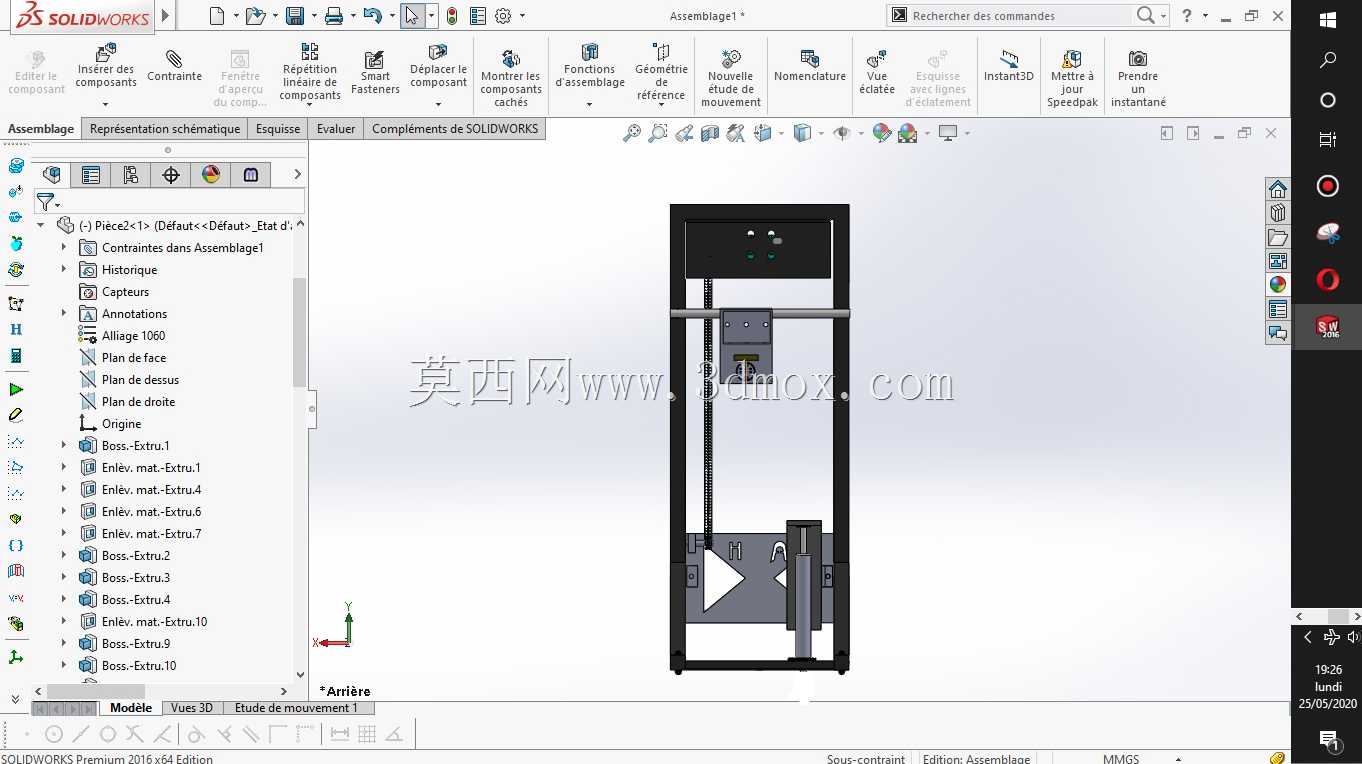This screenshot has height=764, width=1362.
Task: Open the DimXpertManager panel tab
Action: point(171,175)
